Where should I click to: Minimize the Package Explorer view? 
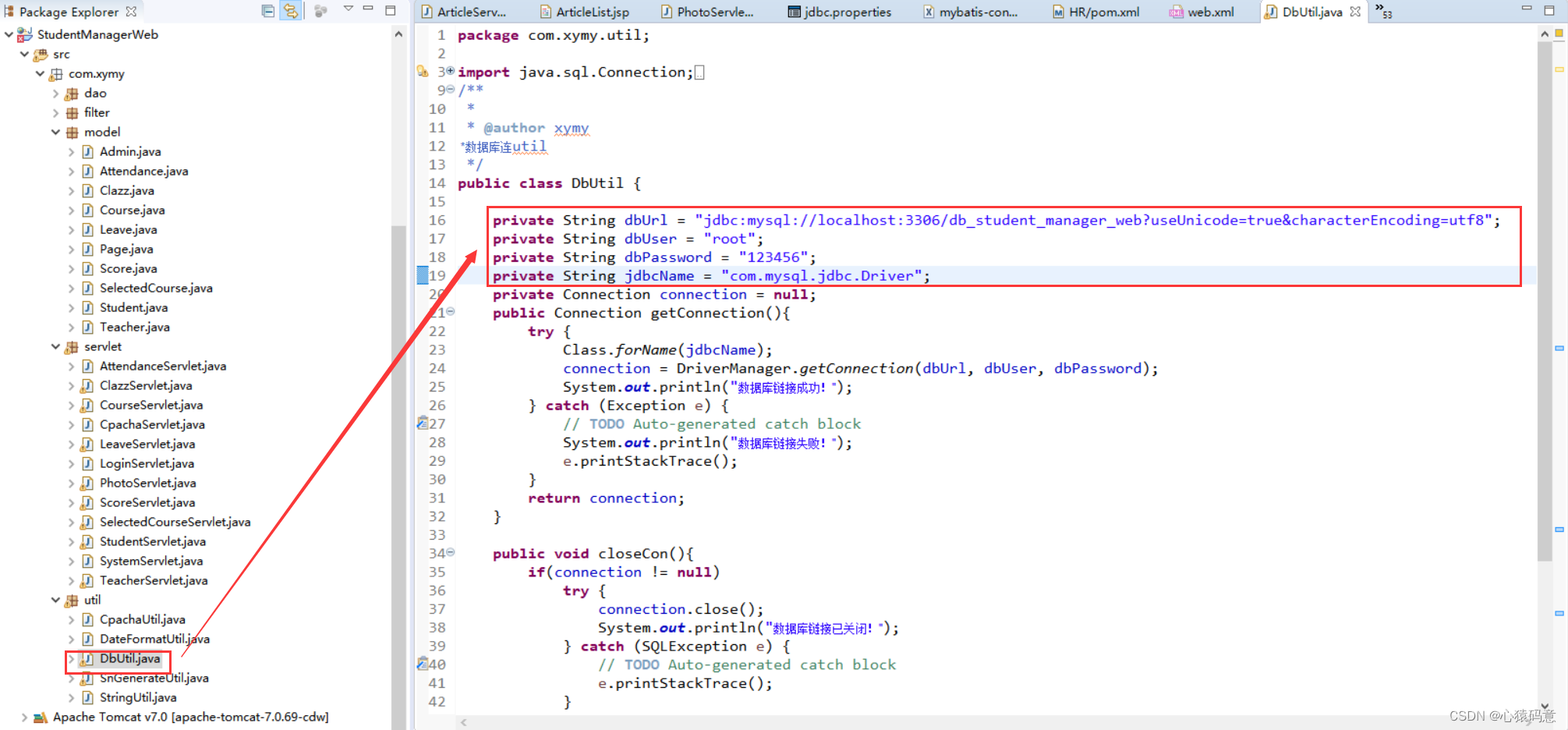[x=368, y=11]
